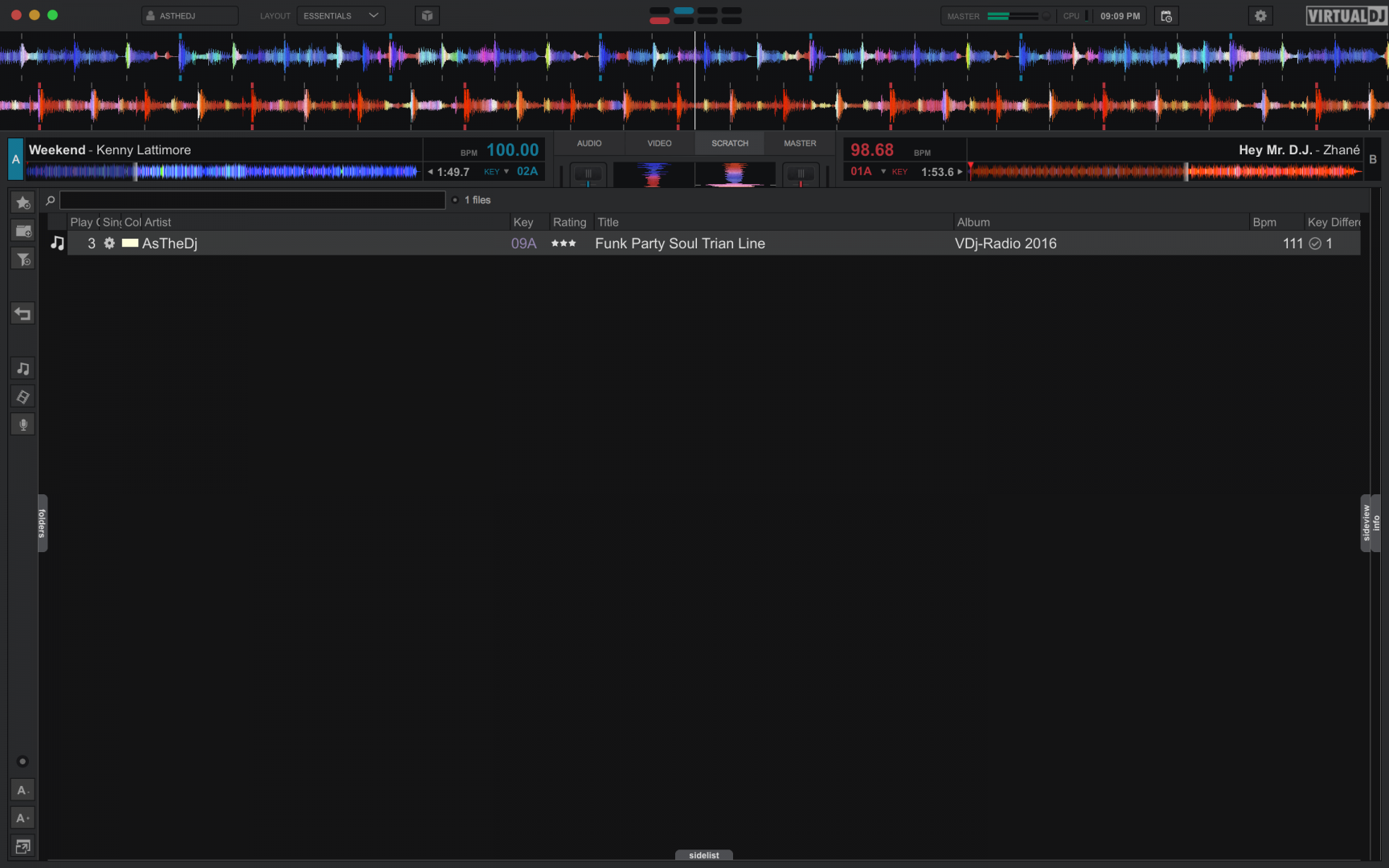Open deck B KEY dropdown arrow

(x=883, y=171)
